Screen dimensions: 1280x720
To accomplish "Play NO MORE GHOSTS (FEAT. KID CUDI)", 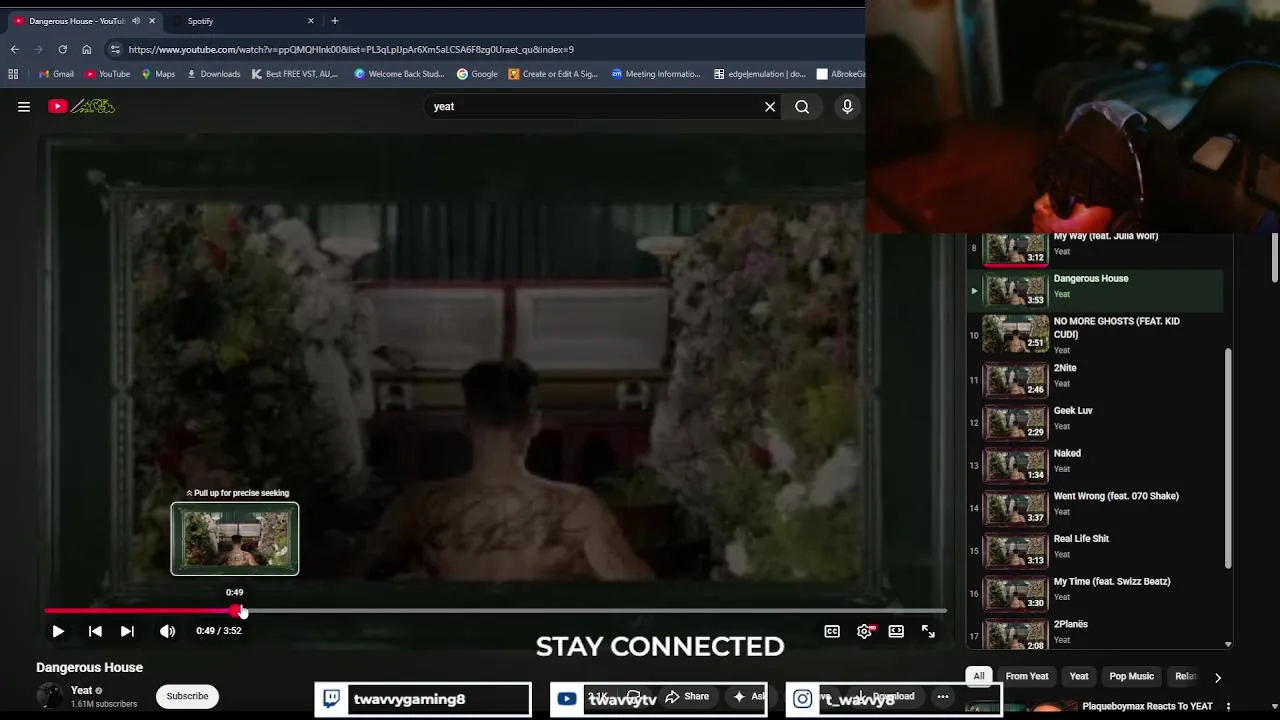I will tap(1095, 334).
